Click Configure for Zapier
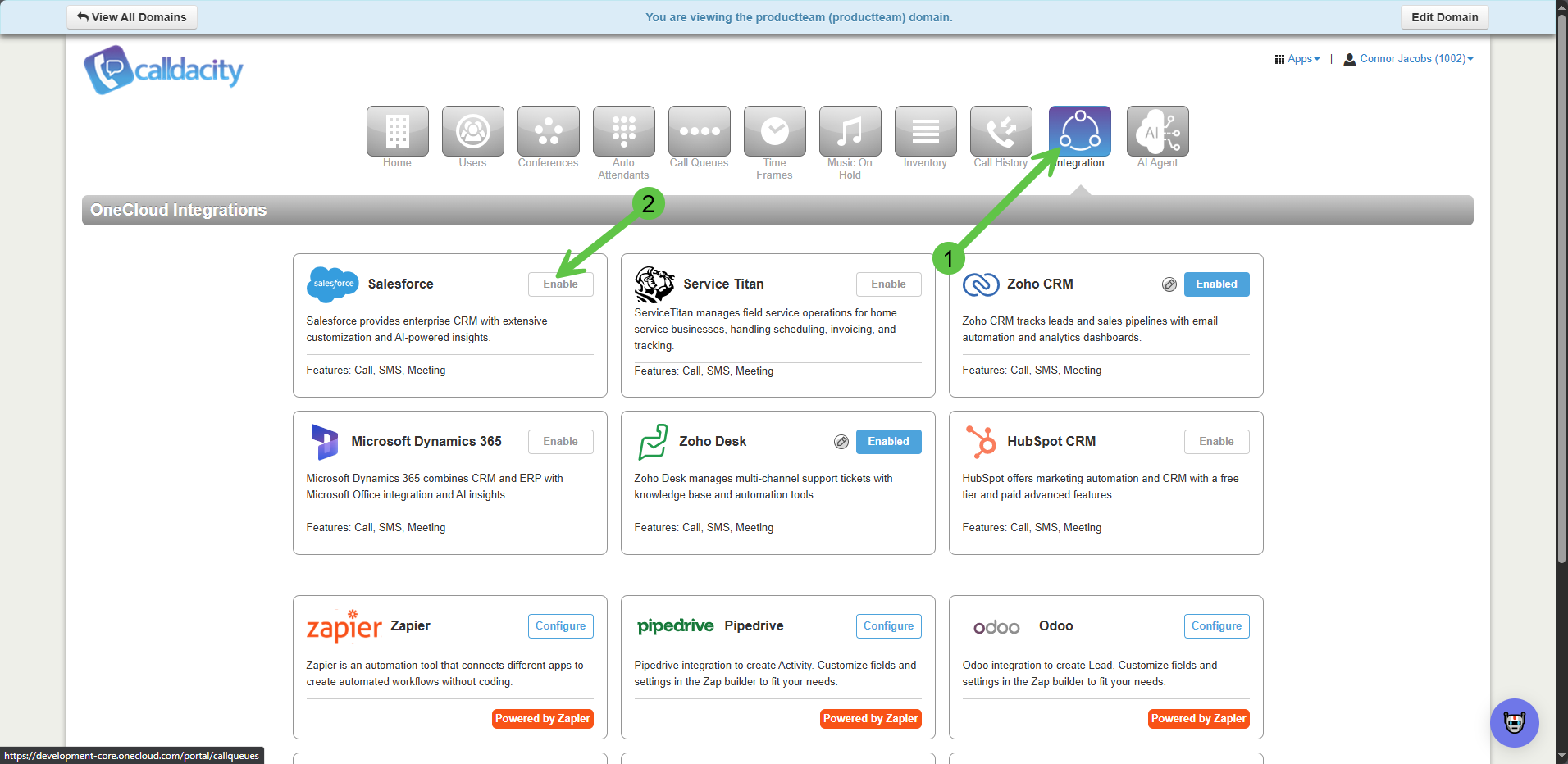Screen dimensions: 1568x764 pyautogui.click(x=560, y=626)
